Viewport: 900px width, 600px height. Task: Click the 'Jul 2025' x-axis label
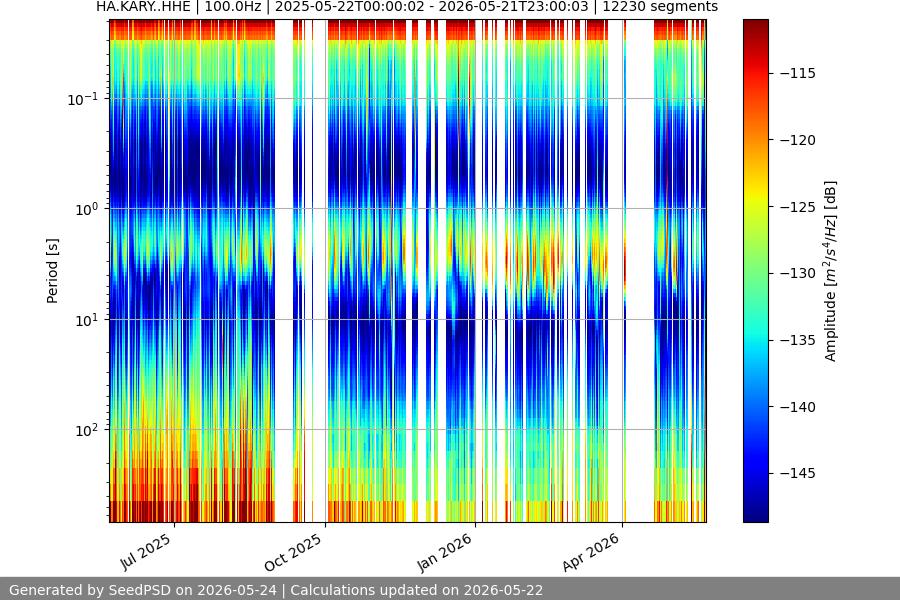(x=146, y=551)
